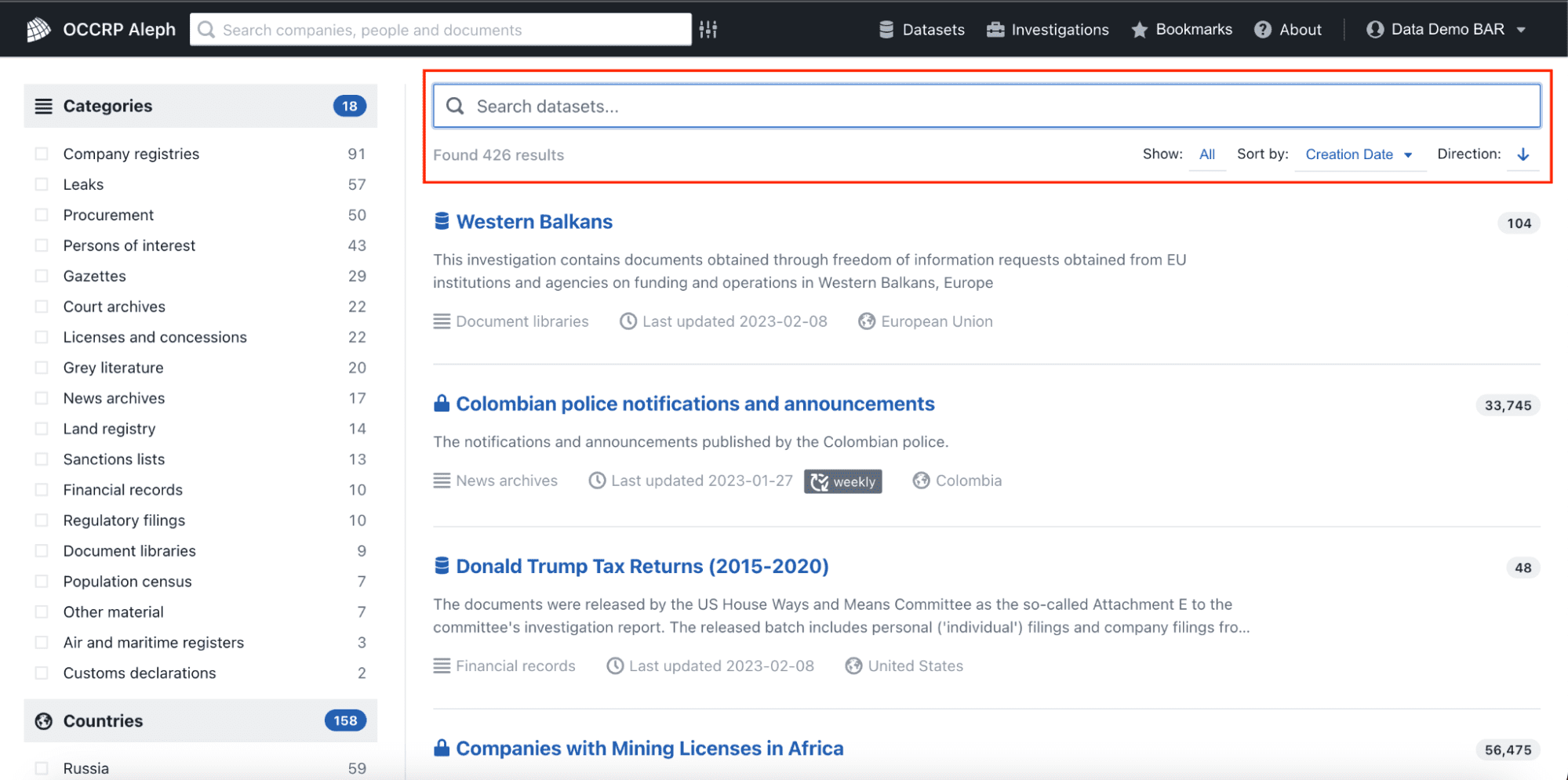Go to Investigations in top navigation
This screenshot has height=780, width=1568.
click(1048, 30)
